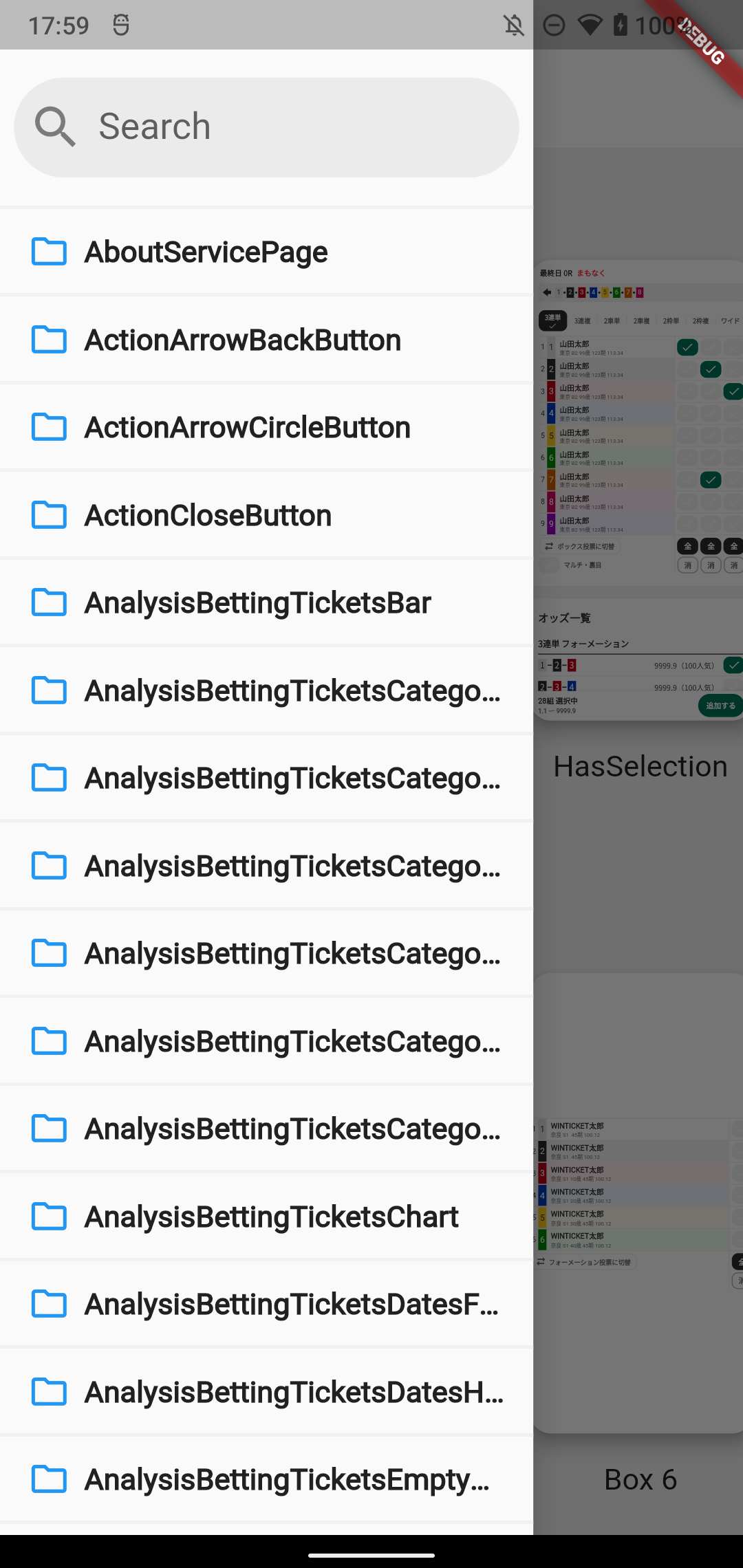Click the swap icon next to ボックス投票に切替

click(x=549, y=547)
